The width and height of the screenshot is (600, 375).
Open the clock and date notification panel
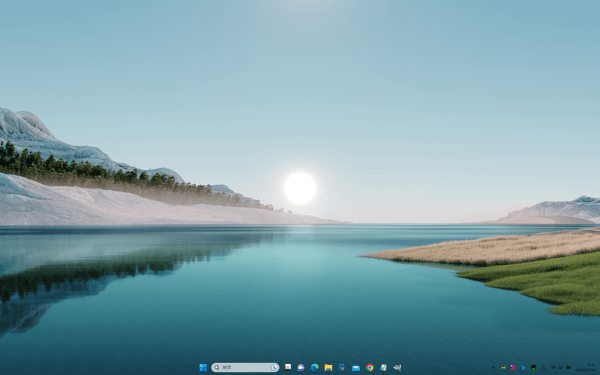pyautogui.click(x=586, y=367)
